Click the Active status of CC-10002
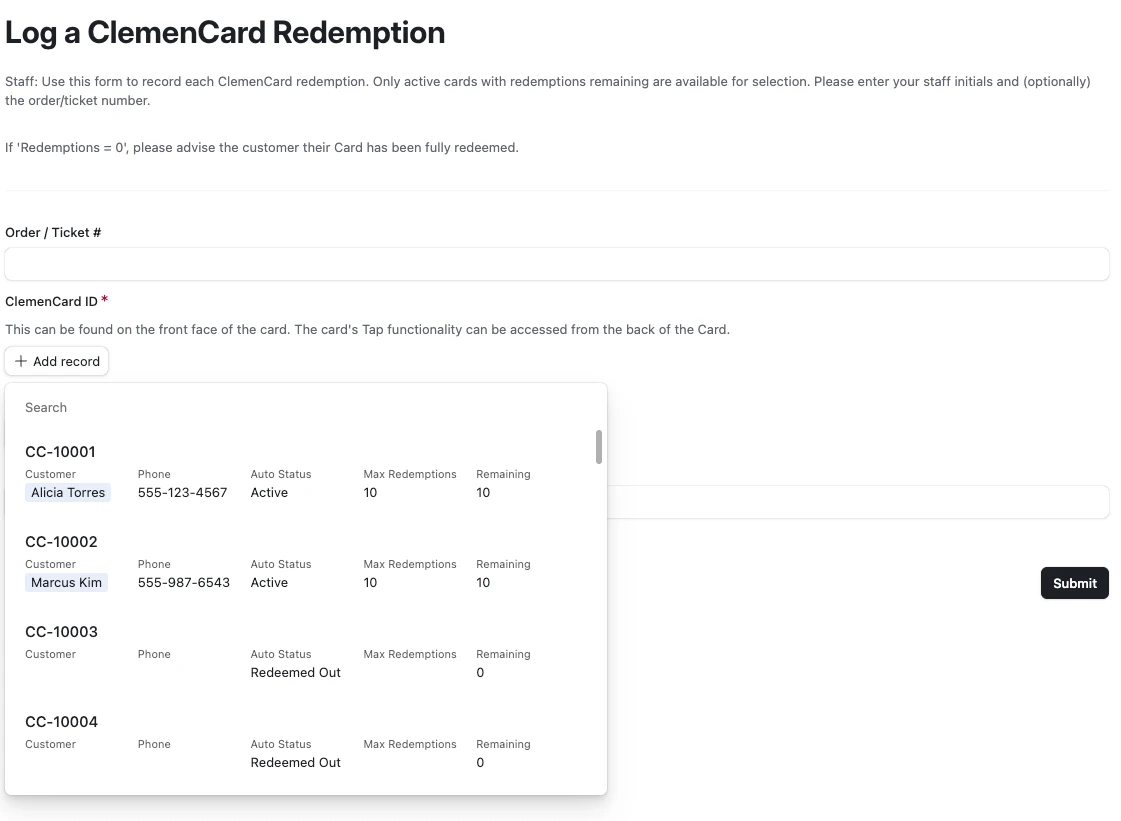 [269, 582]
